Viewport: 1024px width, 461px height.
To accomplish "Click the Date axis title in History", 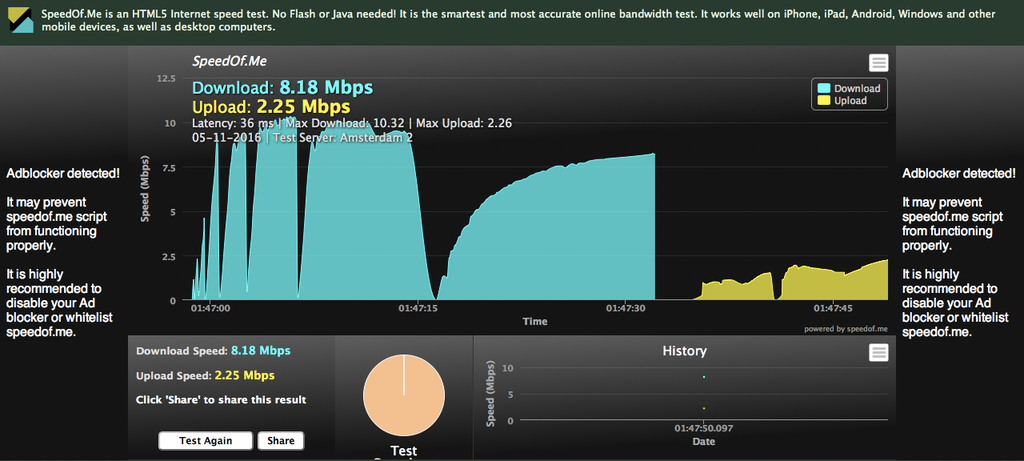I will pos(703,441).
